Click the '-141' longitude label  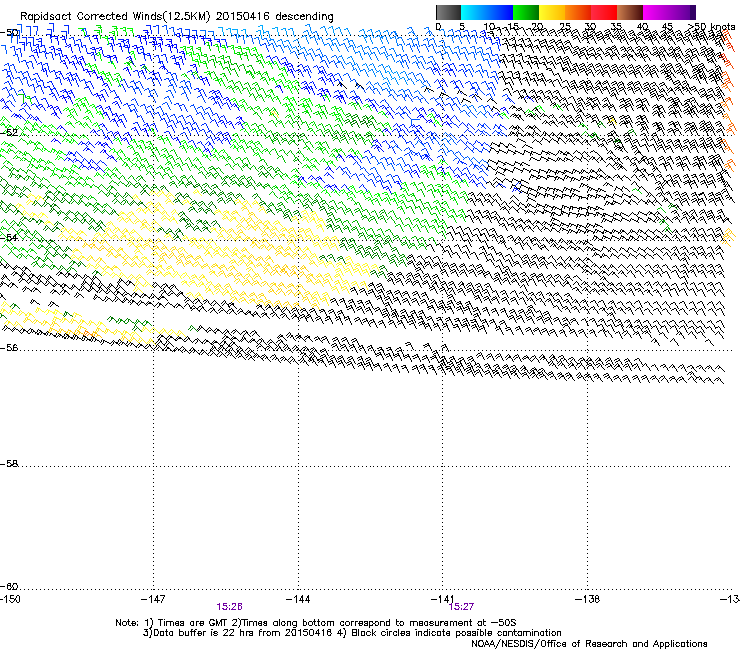pyautogui.click(x=443, y=599)
